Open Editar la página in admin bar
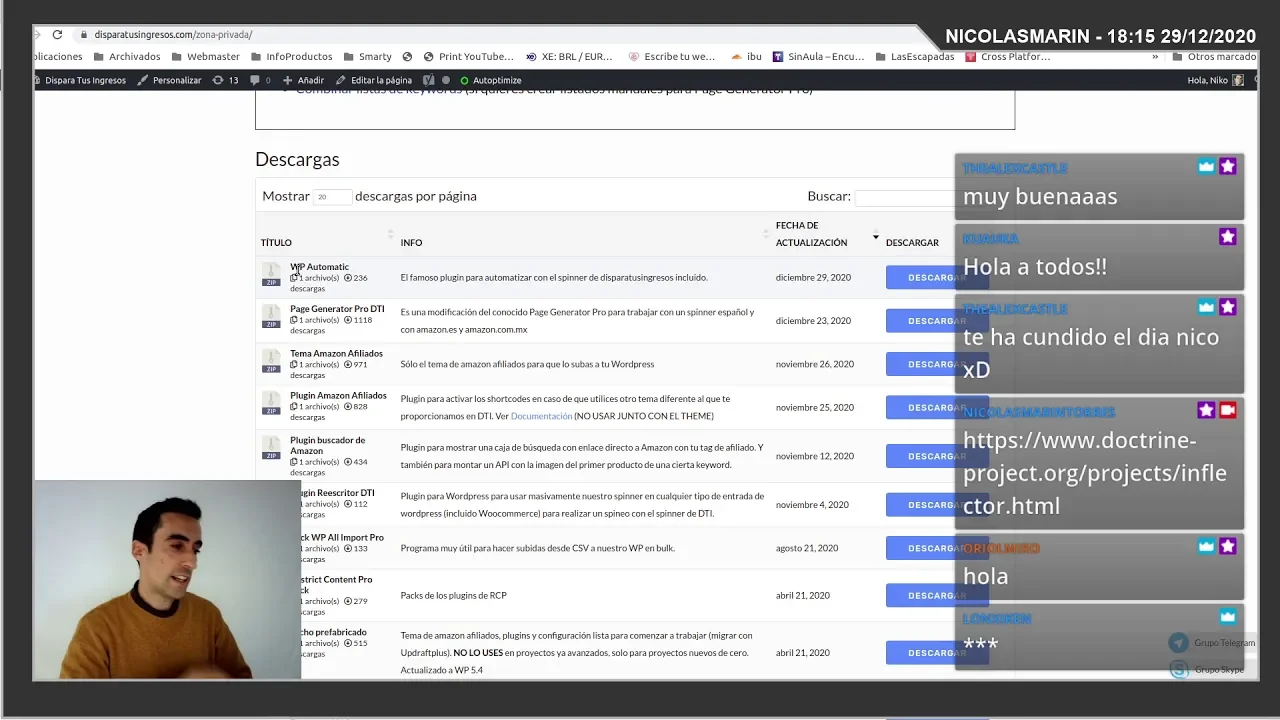1280x720 pixels. (374, 80)
